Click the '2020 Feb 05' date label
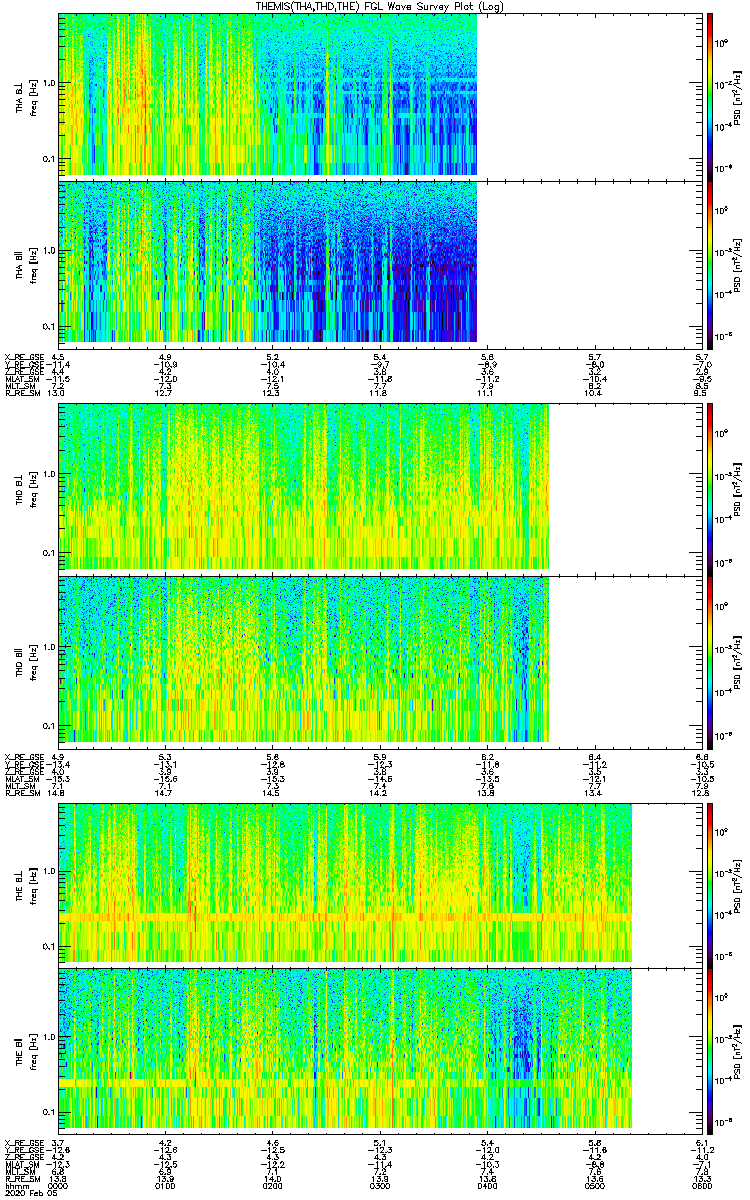The image size is (750, 1200). [x=29, y=1193]
